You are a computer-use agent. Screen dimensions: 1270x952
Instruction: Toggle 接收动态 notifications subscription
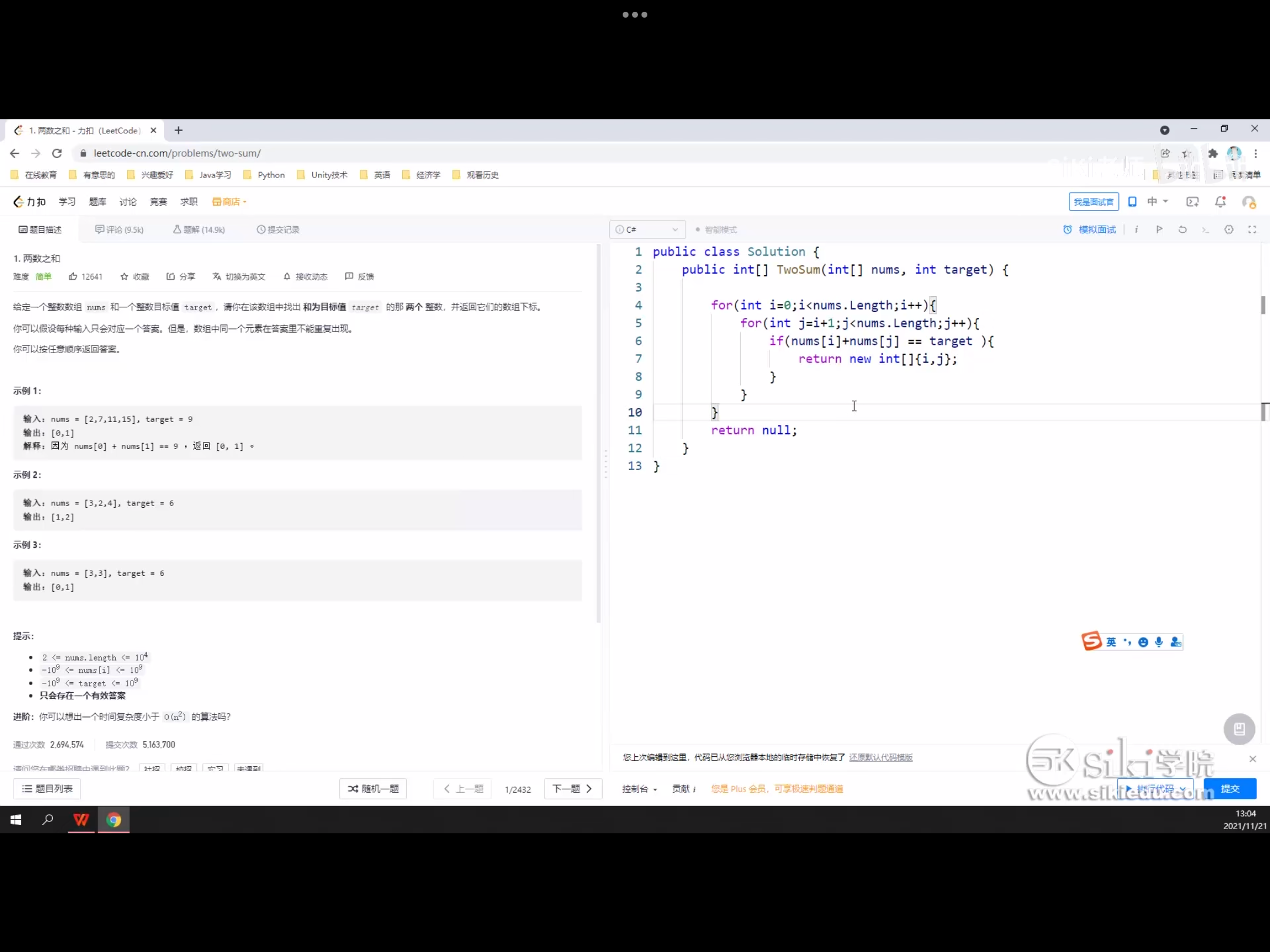point(305,276)
